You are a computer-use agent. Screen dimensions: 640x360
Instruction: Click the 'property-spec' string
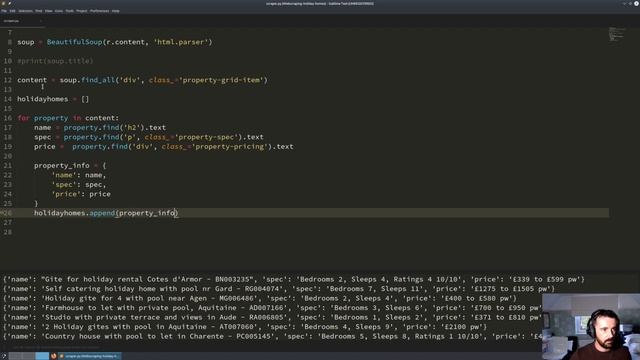pyautogui.click(x=206, y=137)
